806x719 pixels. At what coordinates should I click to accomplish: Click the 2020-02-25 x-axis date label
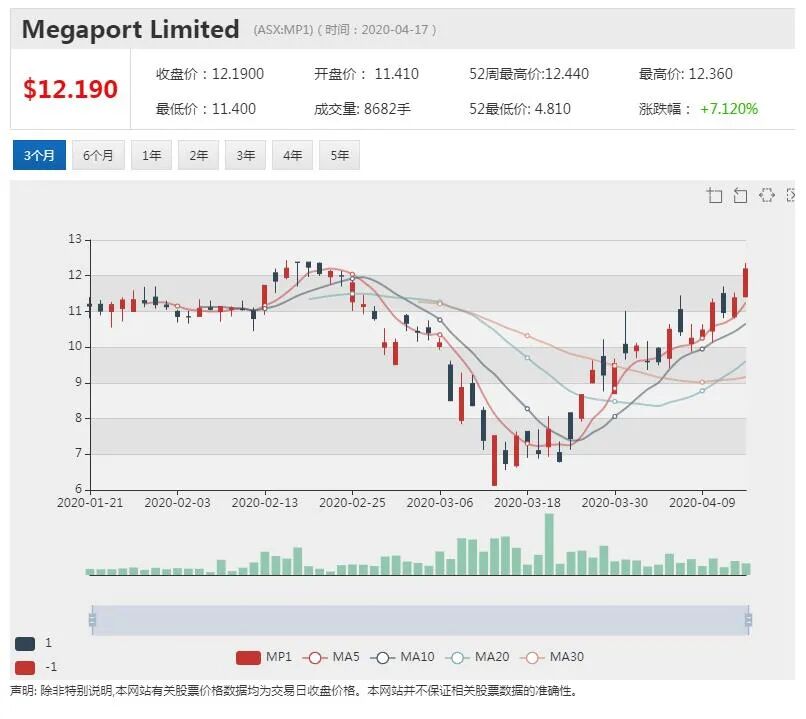click(352, 503)
